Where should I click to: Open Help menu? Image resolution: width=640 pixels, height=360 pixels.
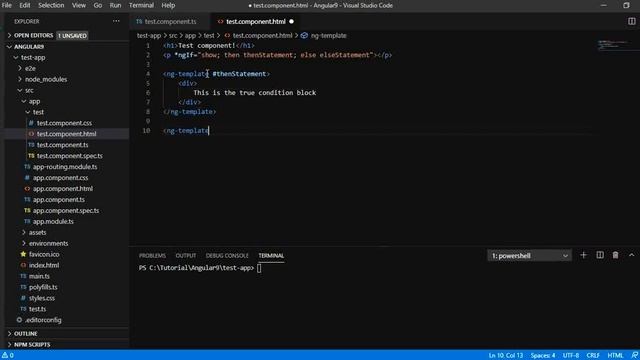[168, 5]
